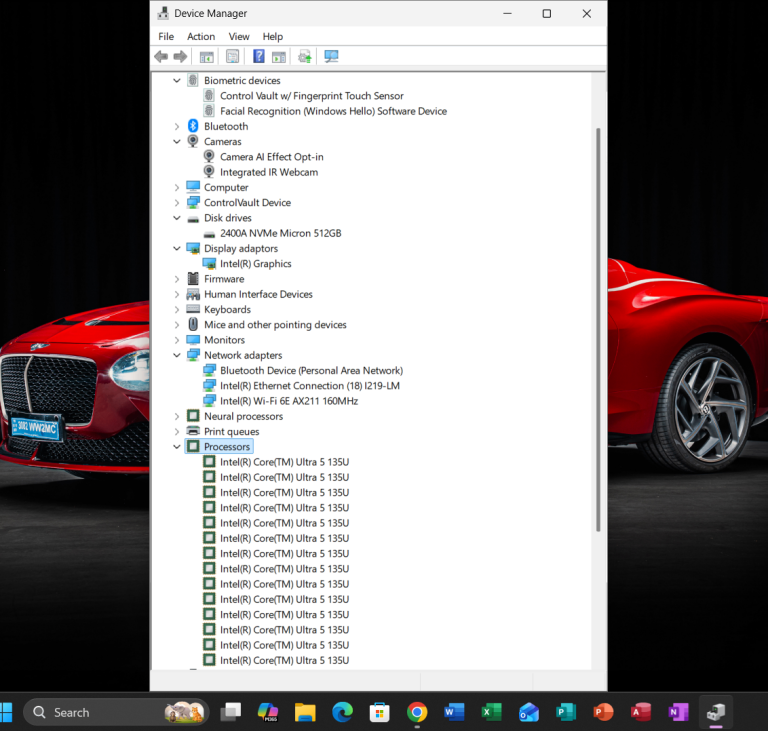The image size is (768, 731).
Task: Open Google Chrome from the taskbar
Action: click(417, 712)
